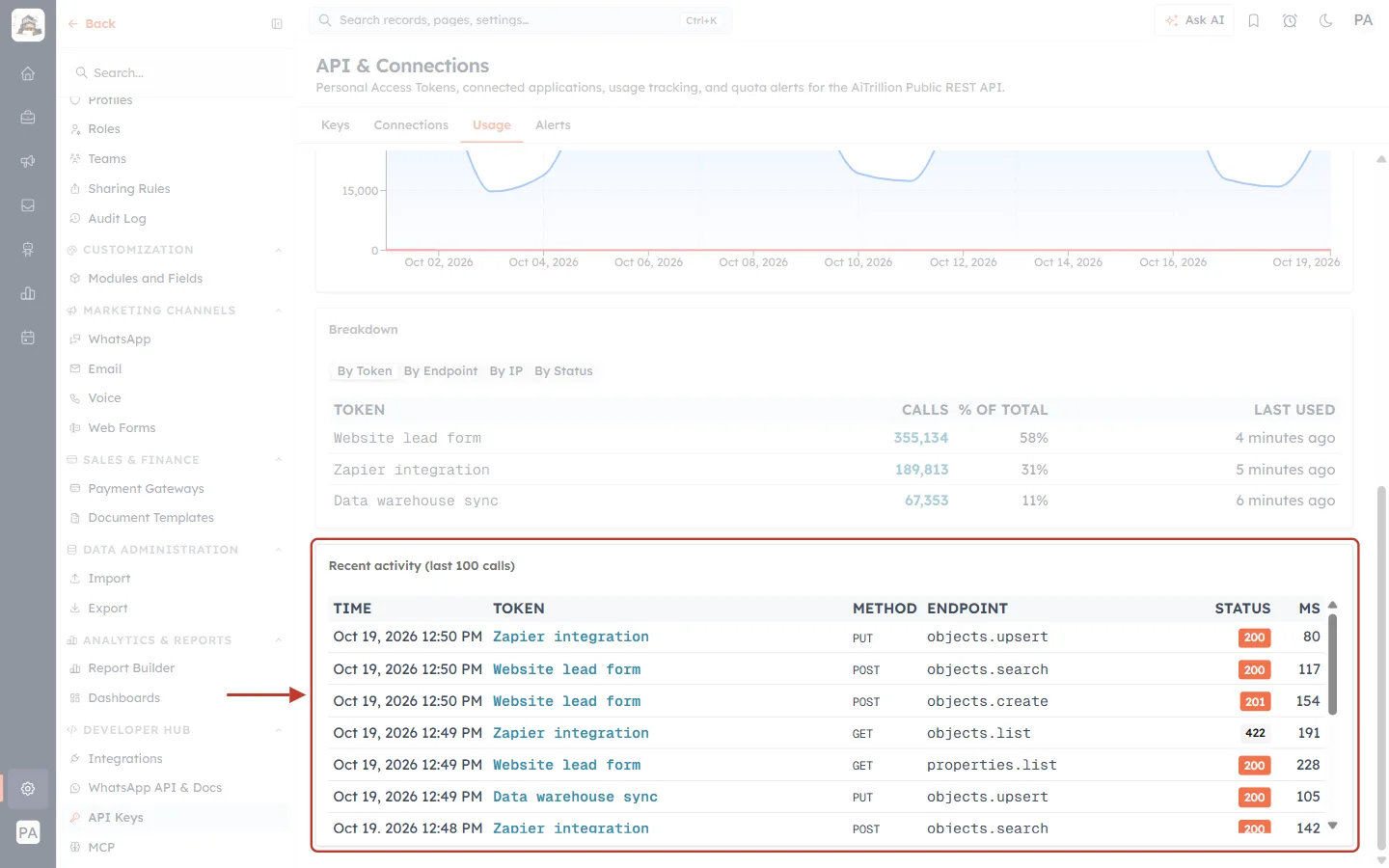The width and height of the screenshot is (1389, 868).
Task: Switch to the Keys tab
Action: [x=336, y=125]
